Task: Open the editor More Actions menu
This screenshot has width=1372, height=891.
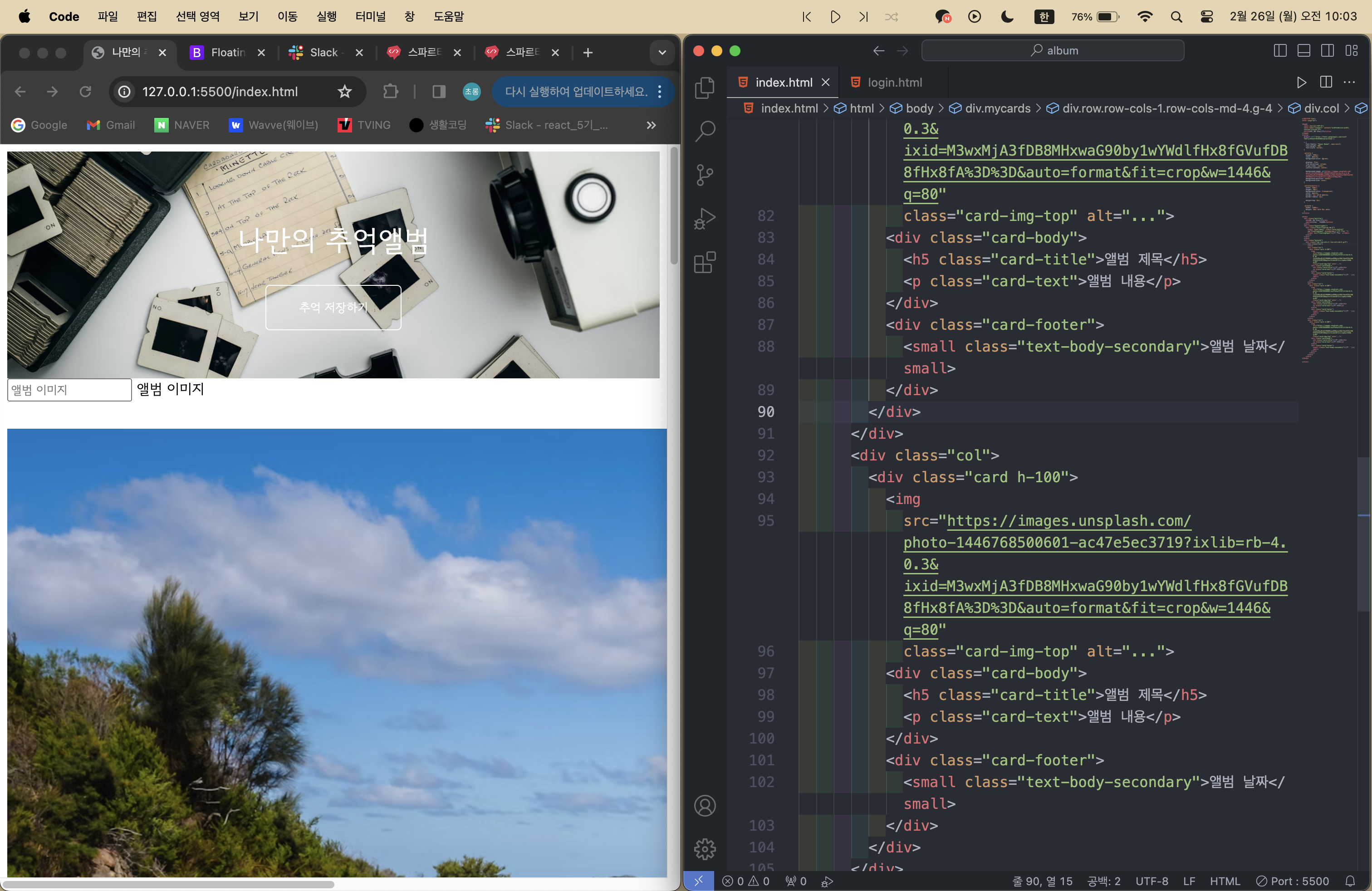Action: point(1349,83)
